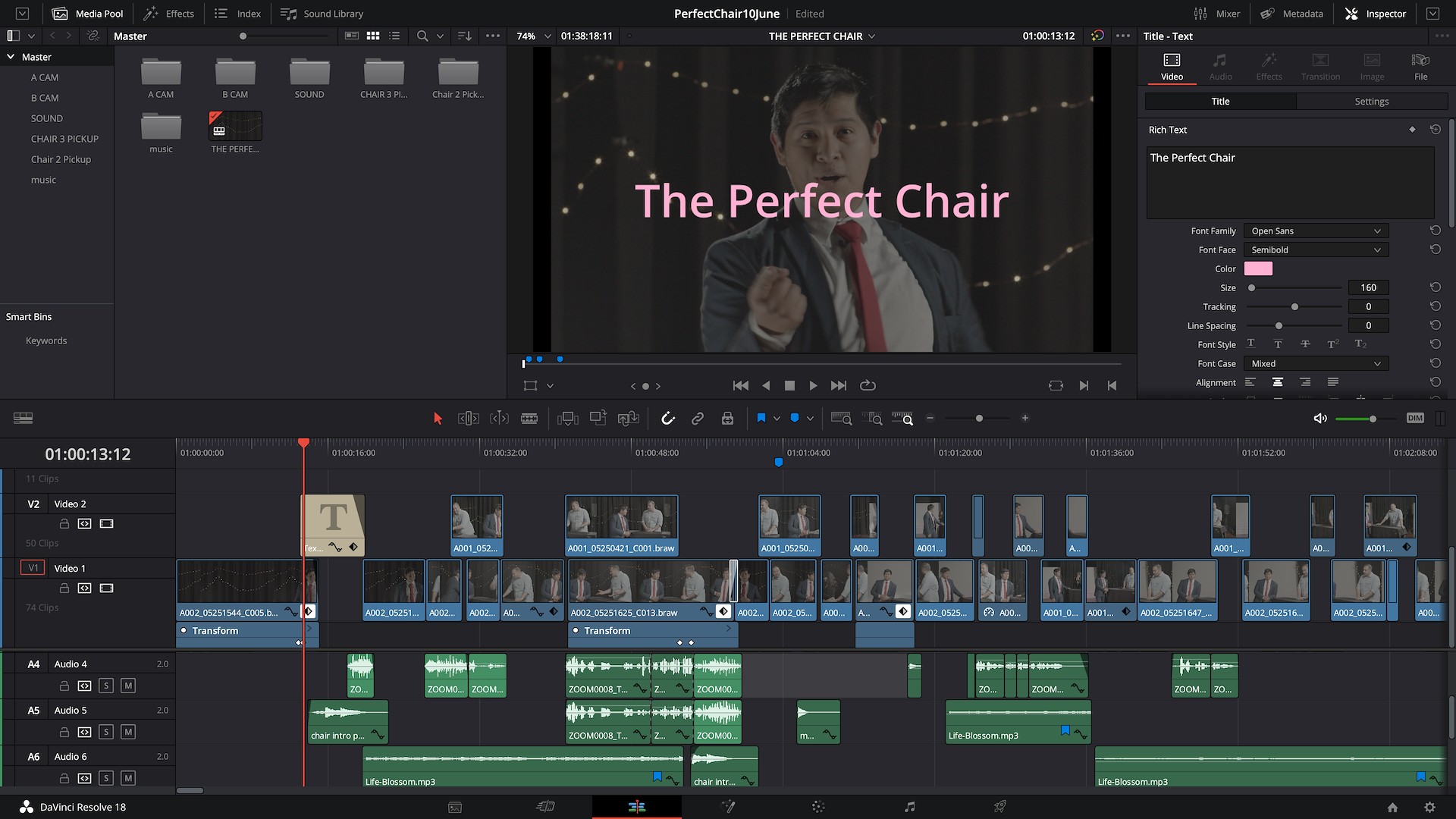Toggle the linked selection chain icon
The width and height of the screenshot is (1456, 819).
[698, 418]
